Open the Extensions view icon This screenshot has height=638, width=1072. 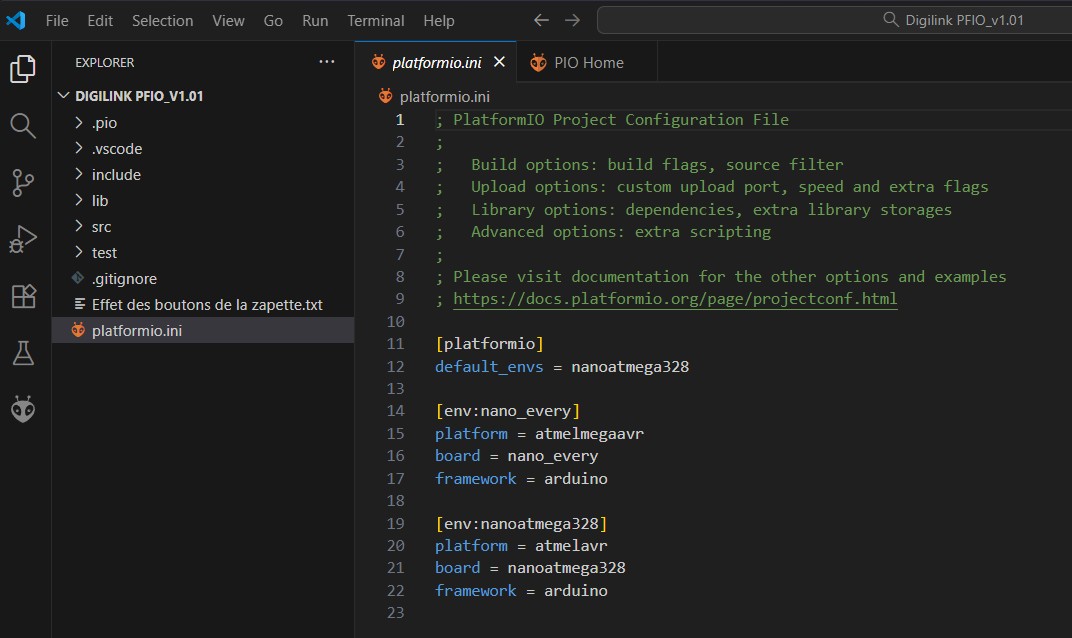(23, 297)
